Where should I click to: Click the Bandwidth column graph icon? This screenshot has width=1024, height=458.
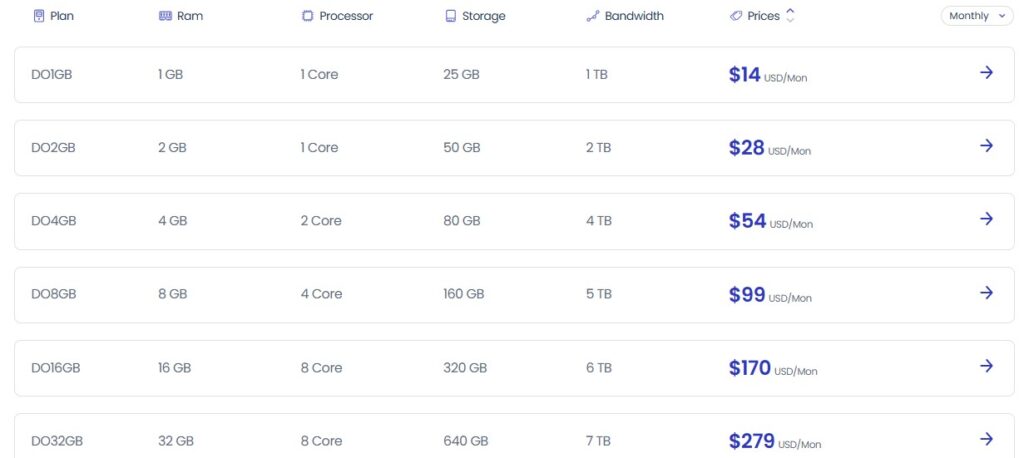coord(592,16)
